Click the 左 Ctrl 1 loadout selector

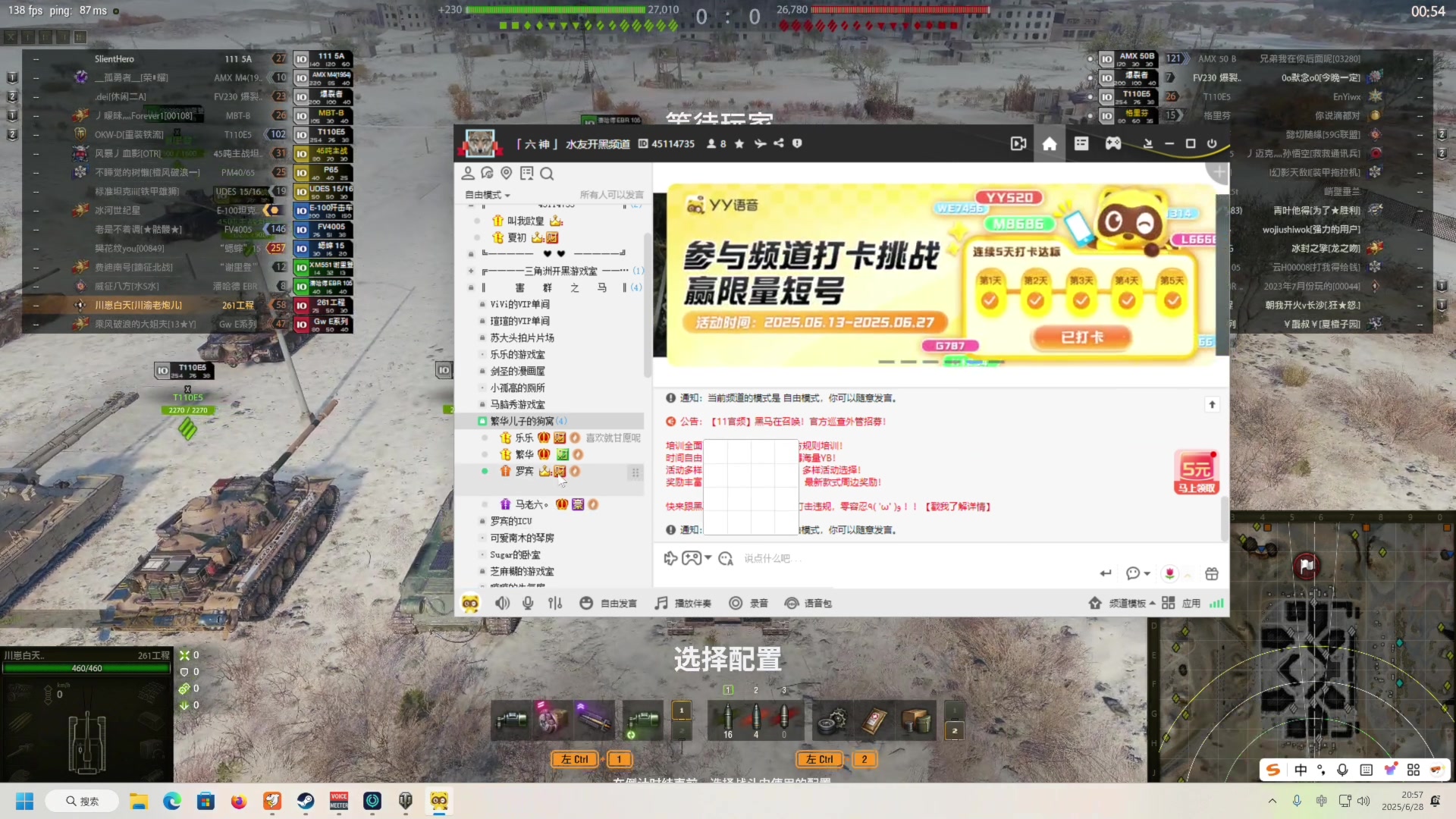coord(593,759)
